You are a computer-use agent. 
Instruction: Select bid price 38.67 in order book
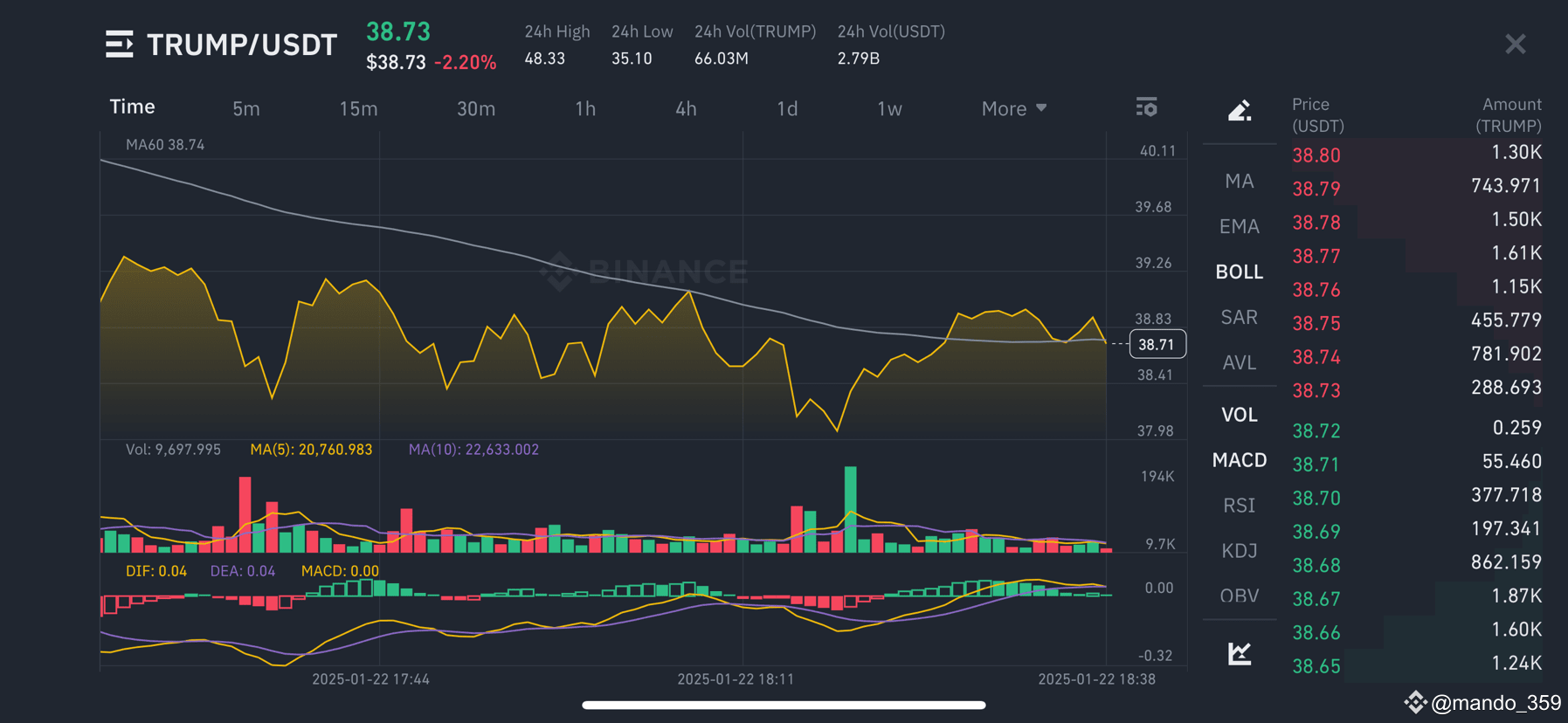1316,599
